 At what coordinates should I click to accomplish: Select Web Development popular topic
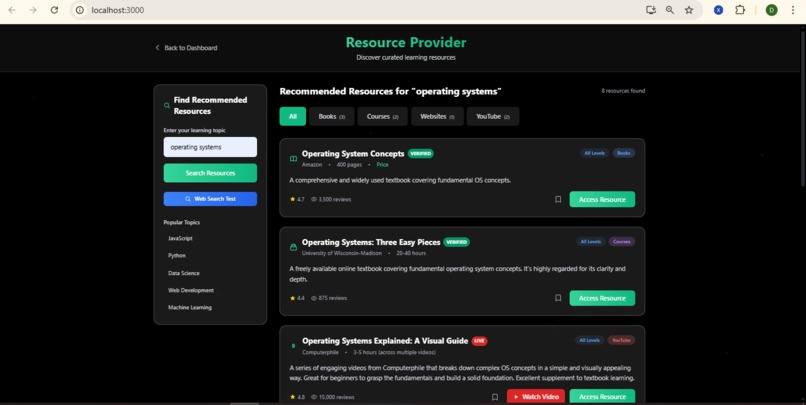pyautogui.click(x=191, y=290)
